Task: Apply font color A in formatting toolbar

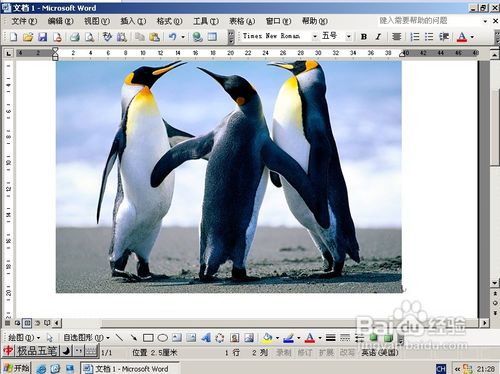Action: click(x=462, y=37)
